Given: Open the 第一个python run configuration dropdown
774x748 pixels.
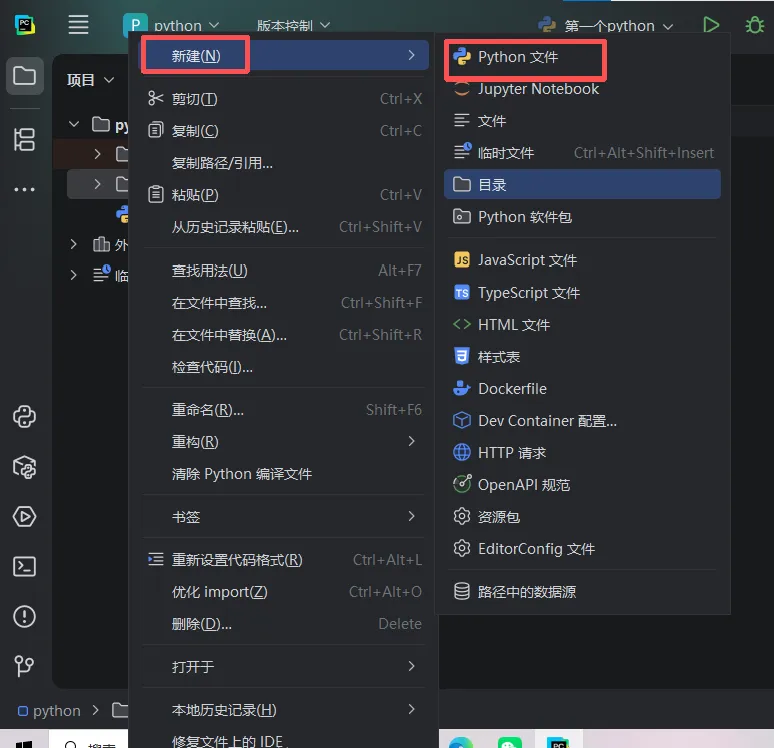Looking at the screenshot, I should tap(606, 25).
